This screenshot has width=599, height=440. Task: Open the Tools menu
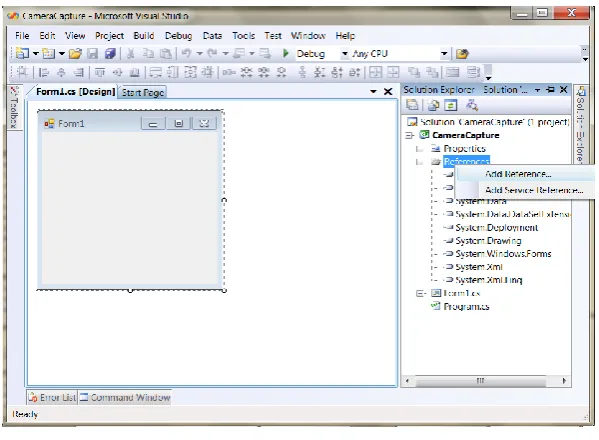(243, 36)
